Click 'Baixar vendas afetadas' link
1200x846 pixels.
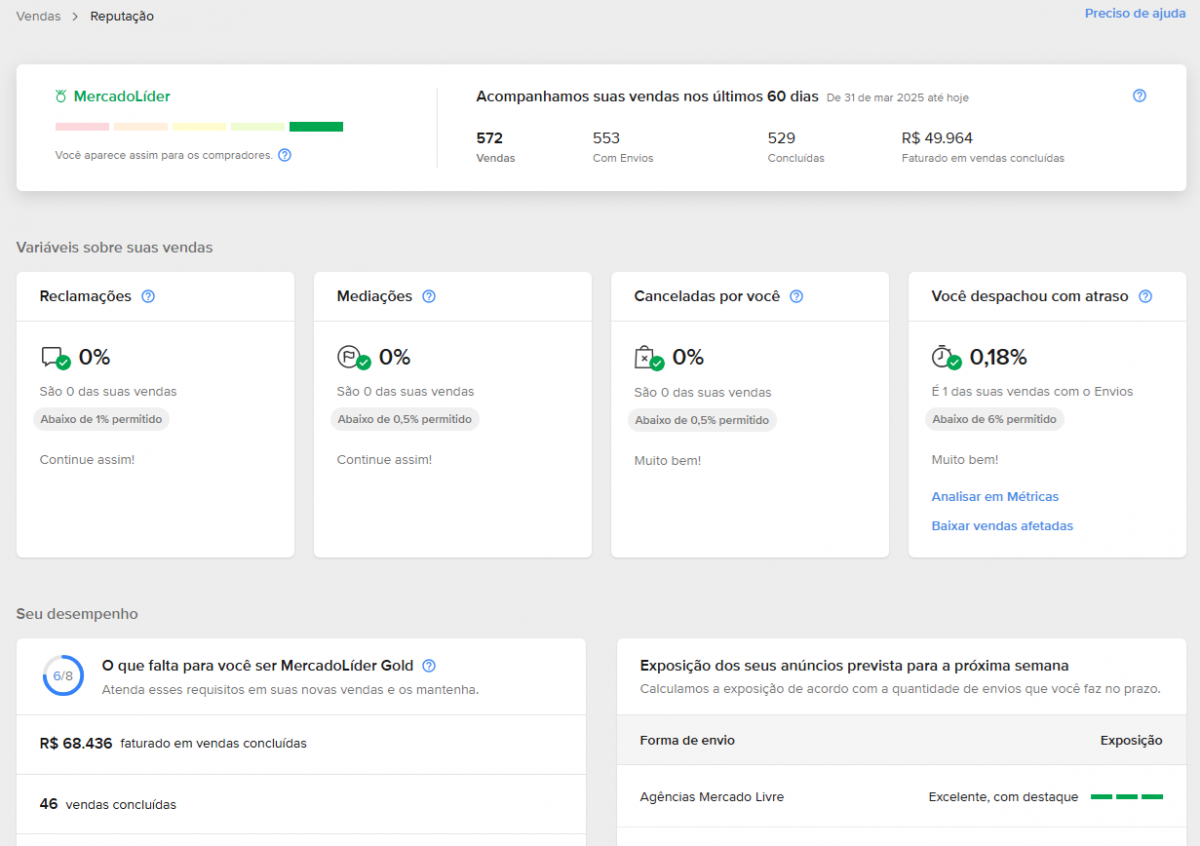(x=1002, y=526)
